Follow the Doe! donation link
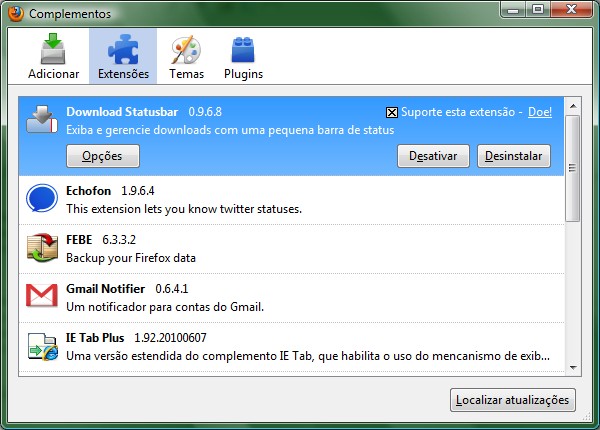 click(540, 112)
